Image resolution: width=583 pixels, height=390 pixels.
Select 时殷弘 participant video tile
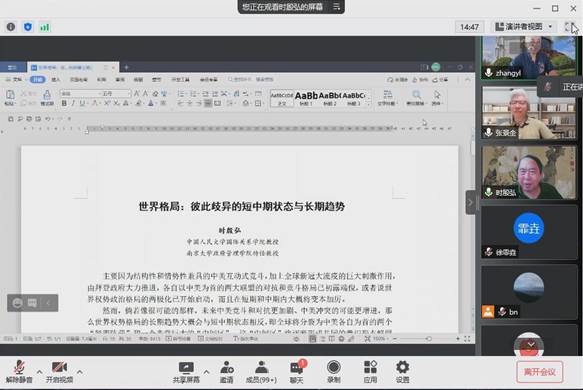(529, 173)
